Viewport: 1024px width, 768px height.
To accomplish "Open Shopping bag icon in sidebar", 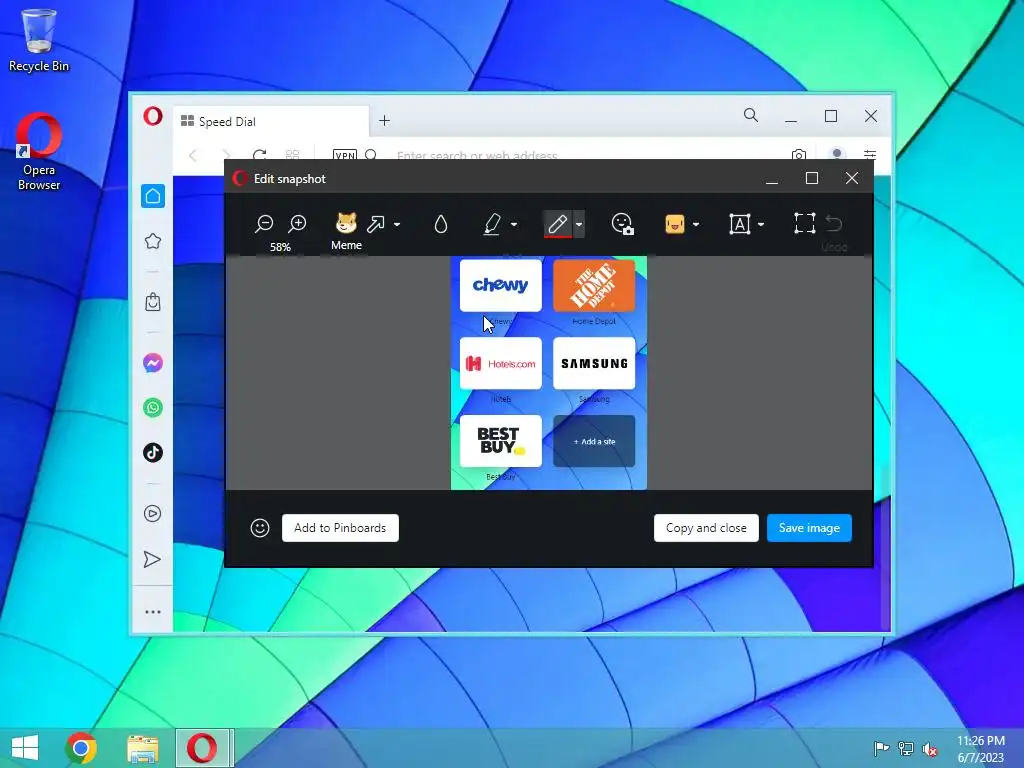I will point(153,302).
